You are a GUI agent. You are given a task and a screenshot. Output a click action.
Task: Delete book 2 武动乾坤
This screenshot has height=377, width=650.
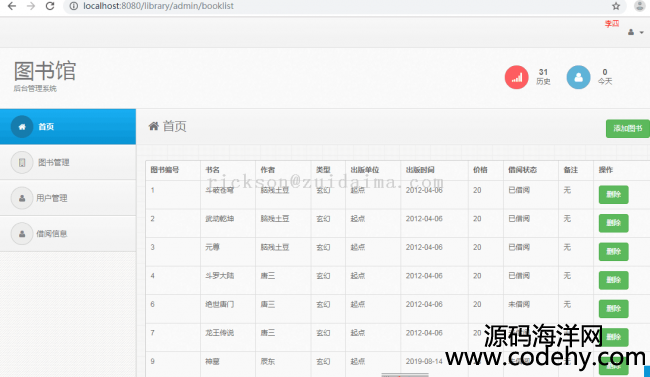(614, 223)
